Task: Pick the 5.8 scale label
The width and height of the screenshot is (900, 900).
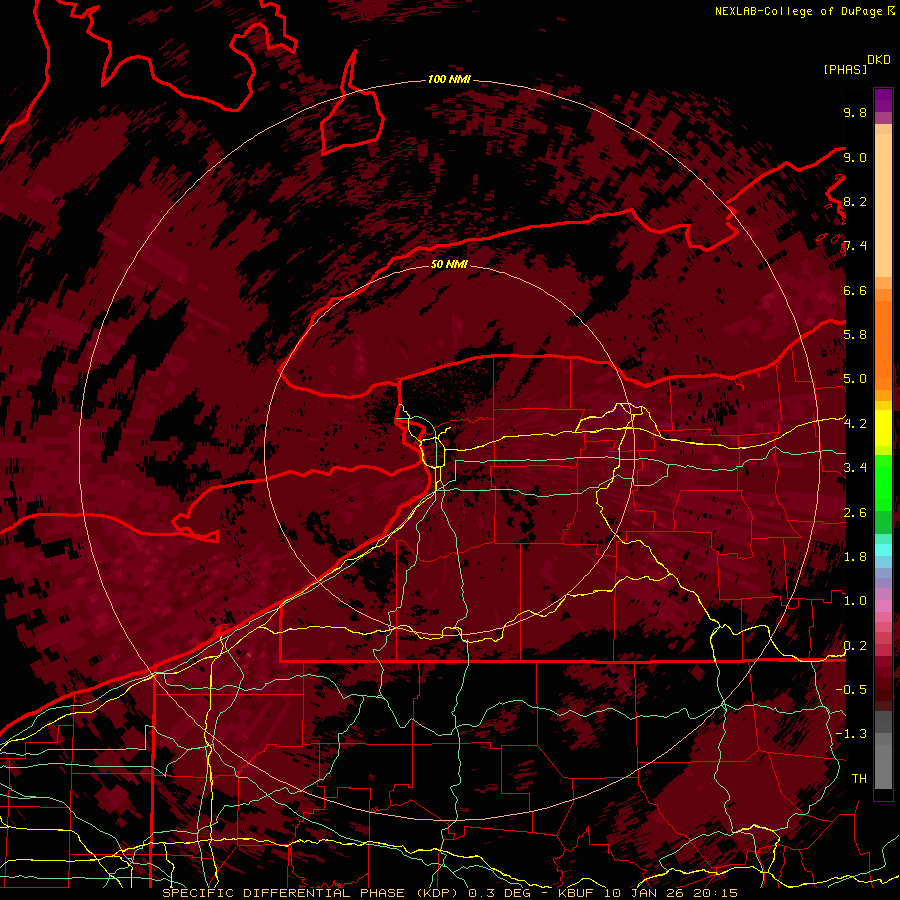Action: (855, 335)
